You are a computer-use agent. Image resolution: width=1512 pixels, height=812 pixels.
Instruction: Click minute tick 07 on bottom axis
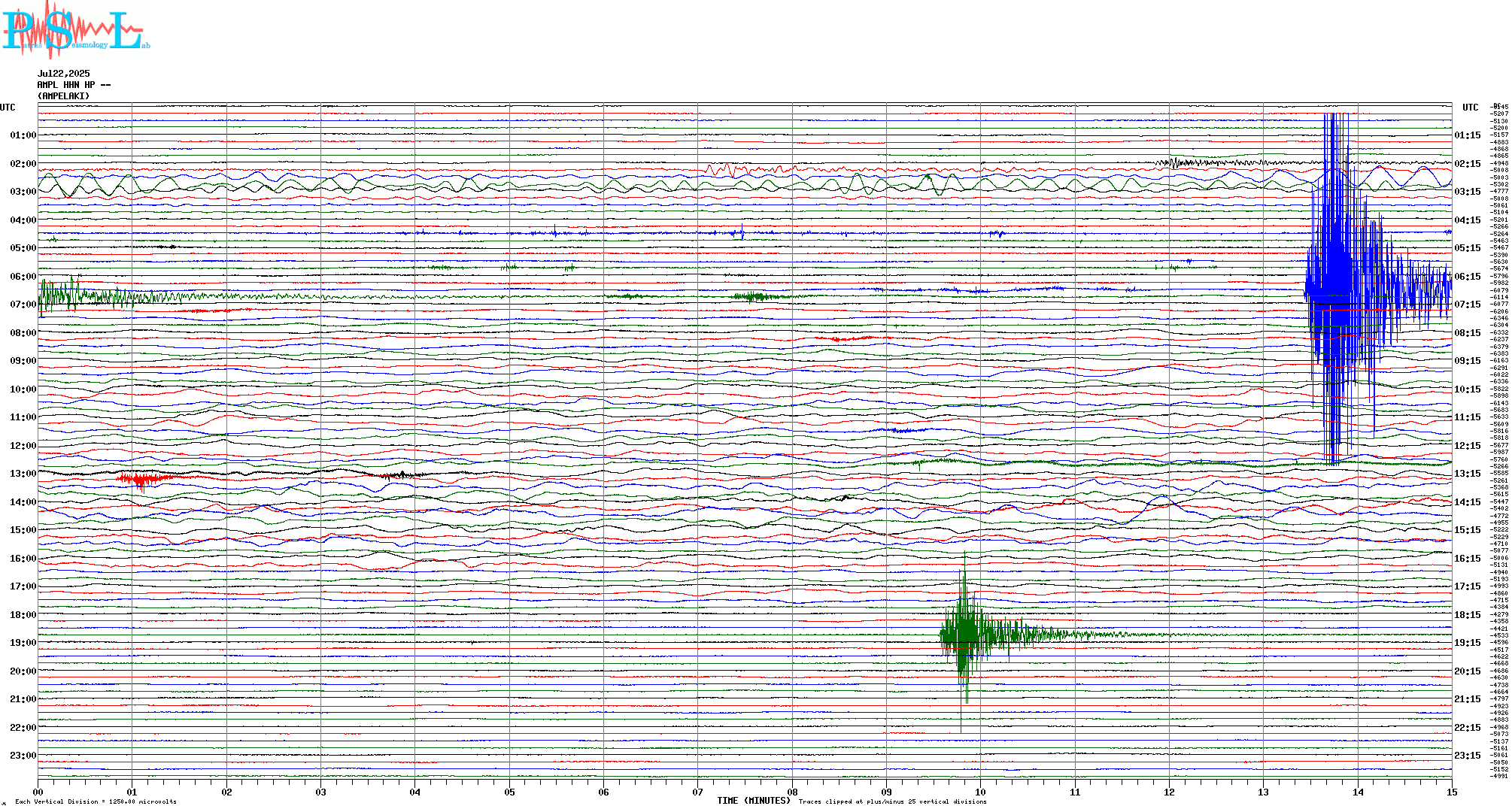point(697,792)
